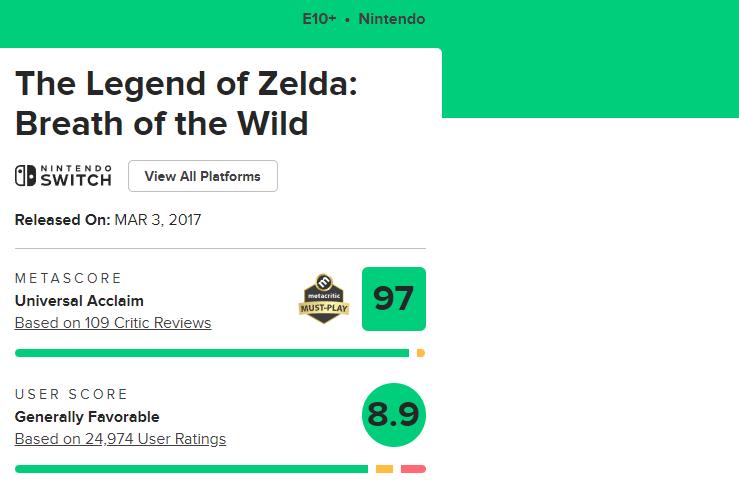This screenshot has width=739, height=480.
Task: Click red negative segment of user score bar
Action: (x=413, y=469)
